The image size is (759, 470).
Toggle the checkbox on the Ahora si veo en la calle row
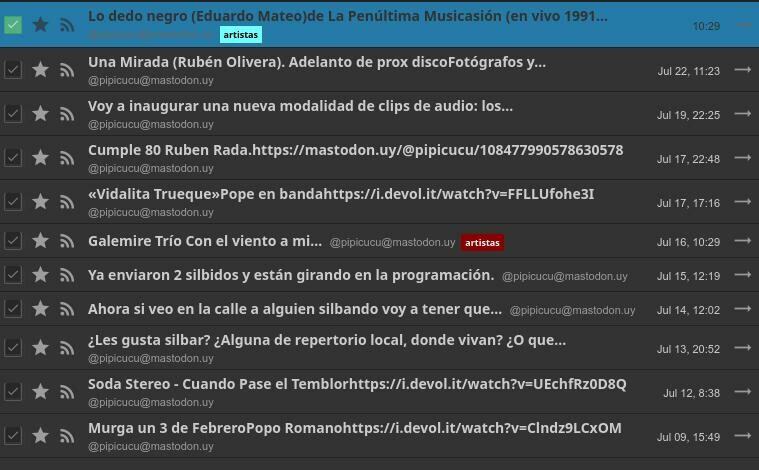click(13, 310)
